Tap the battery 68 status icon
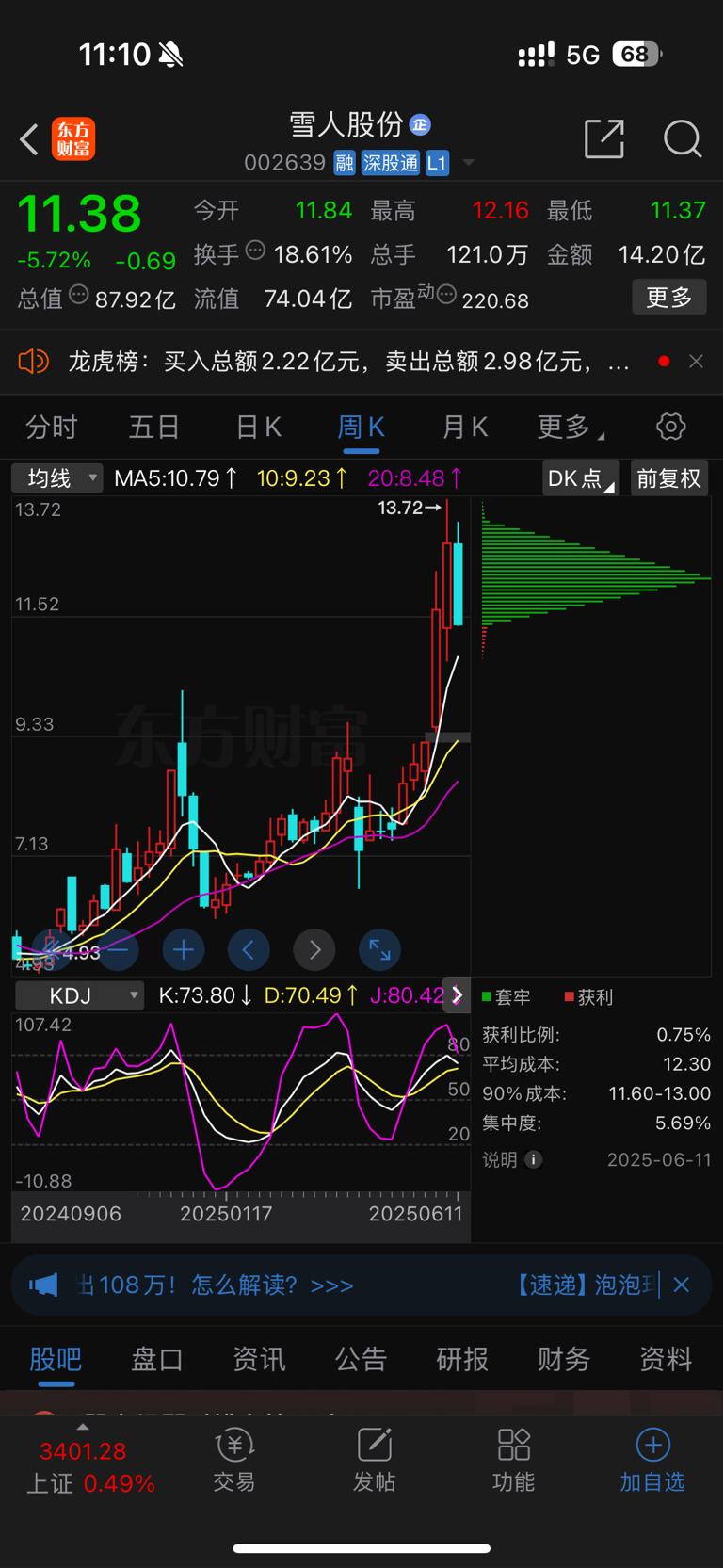This screenshot has width=724, height=1568. (636, 55)
